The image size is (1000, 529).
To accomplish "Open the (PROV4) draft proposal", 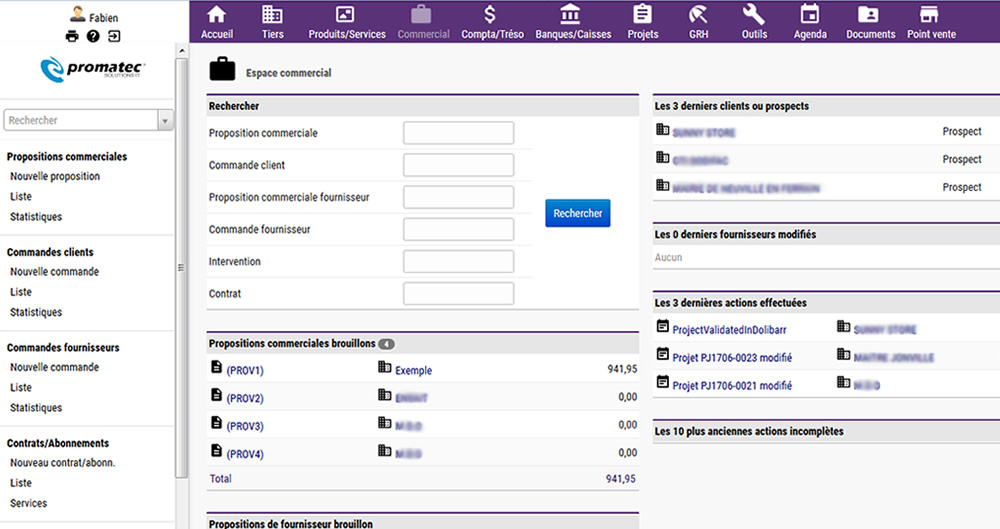I will 245,454.
